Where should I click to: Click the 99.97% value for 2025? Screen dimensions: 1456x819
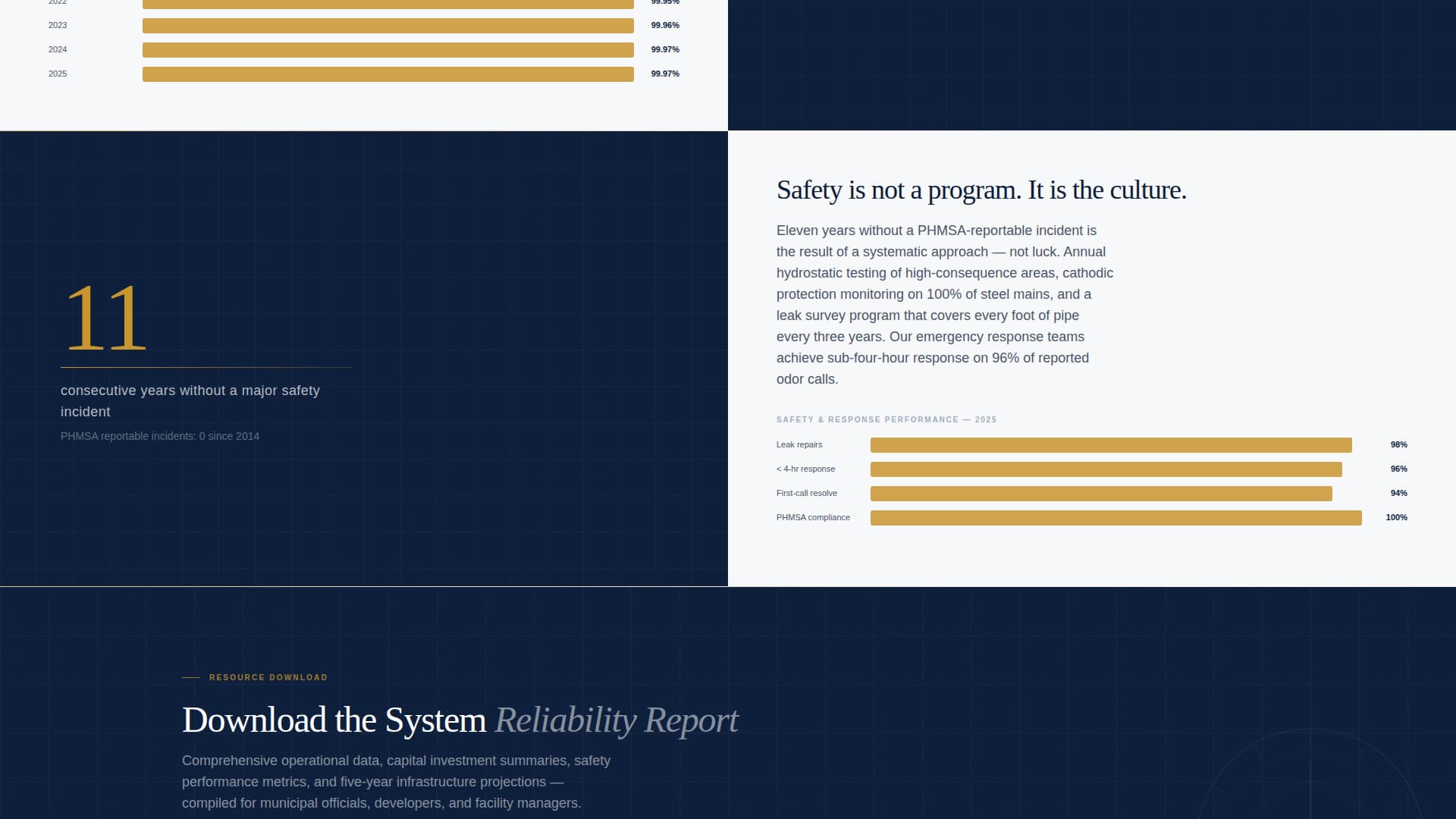point(665,74)
